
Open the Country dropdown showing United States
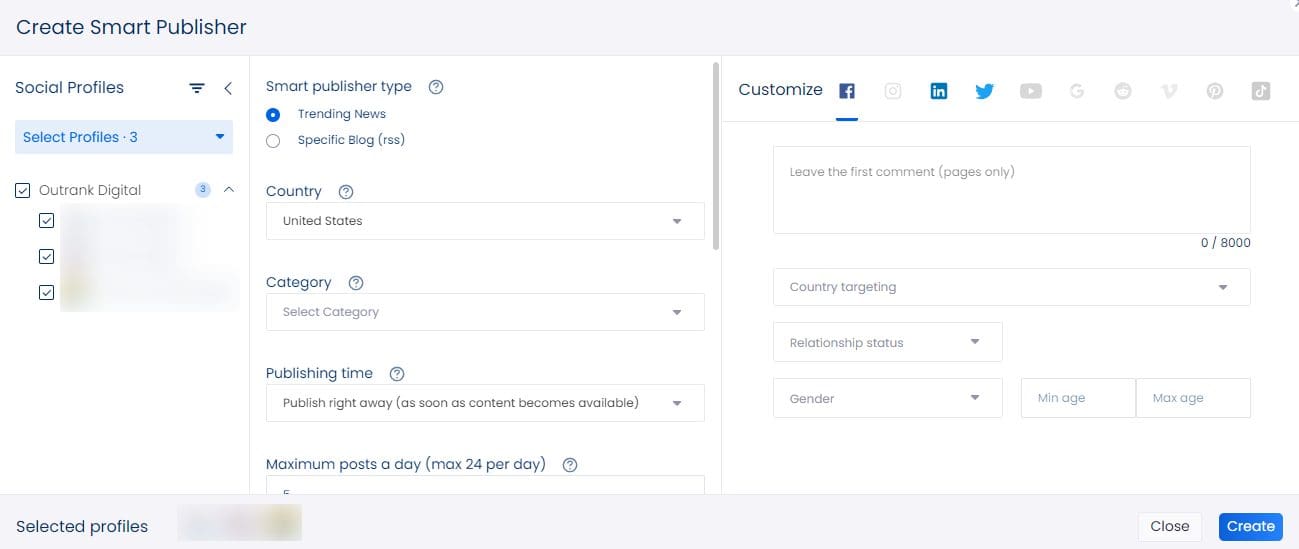485,221
